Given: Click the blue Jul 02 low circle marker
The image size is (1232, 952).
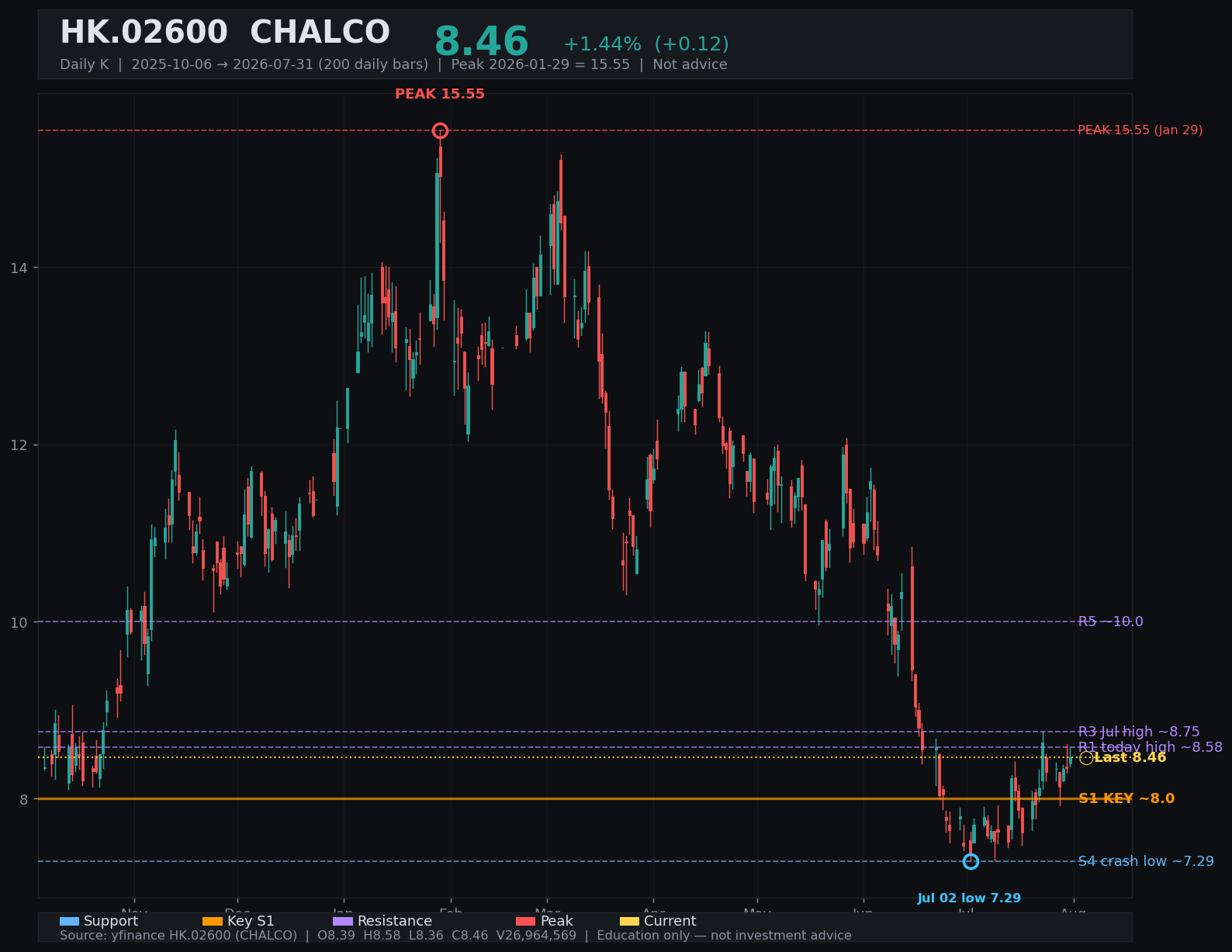Looking at the screenshot, I should coord(971,861).
